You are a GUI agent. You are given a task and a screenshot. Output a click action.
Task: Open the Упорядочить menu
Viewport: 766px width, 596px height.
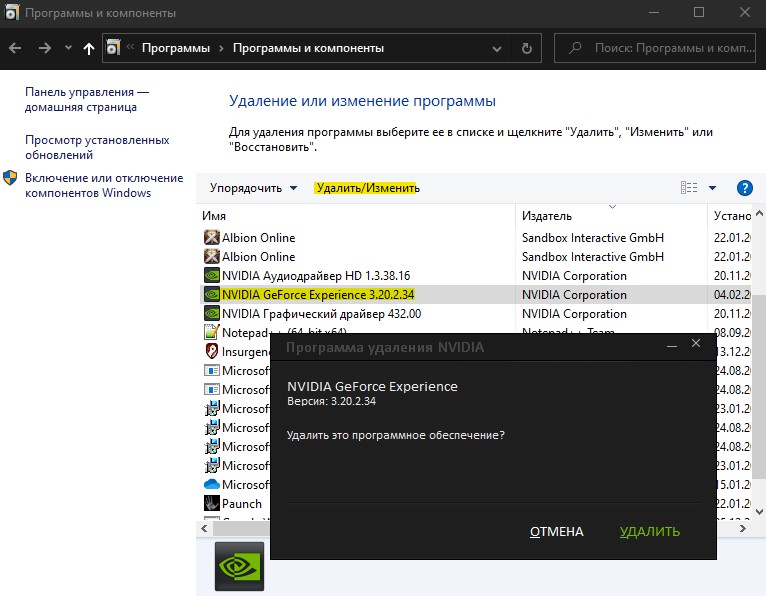254,188
